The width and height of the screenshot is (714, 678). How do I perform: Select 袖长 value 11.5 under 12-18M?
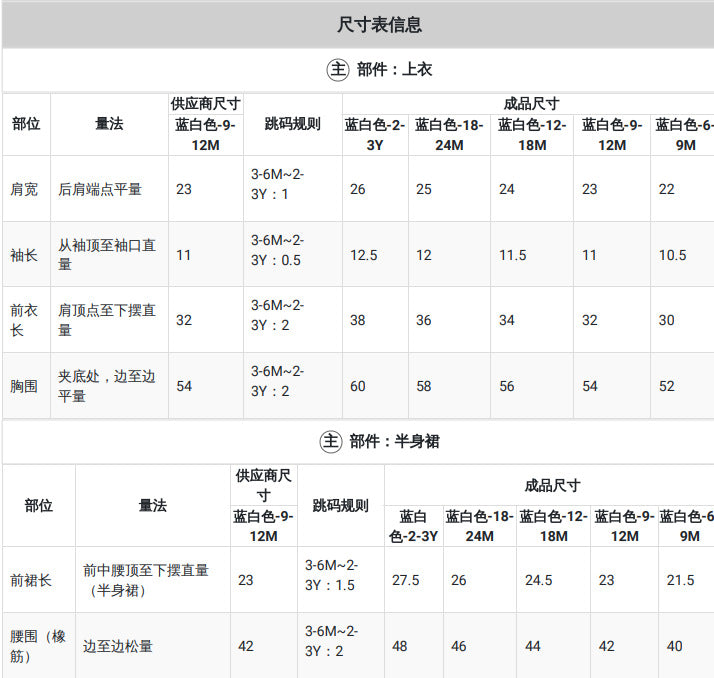coord(513,255)
